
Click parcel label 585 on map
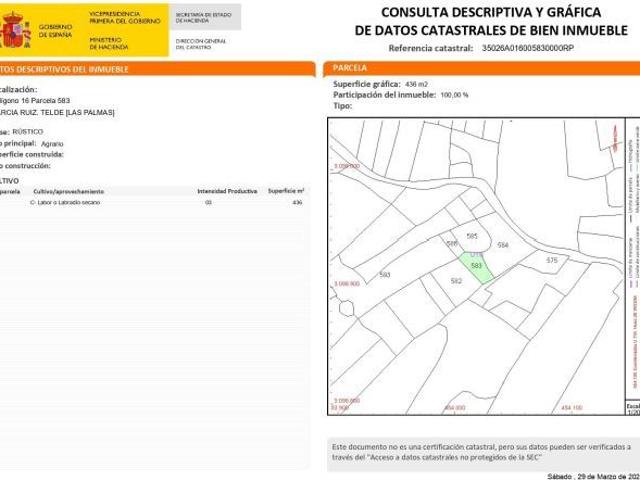click(471, 236)
